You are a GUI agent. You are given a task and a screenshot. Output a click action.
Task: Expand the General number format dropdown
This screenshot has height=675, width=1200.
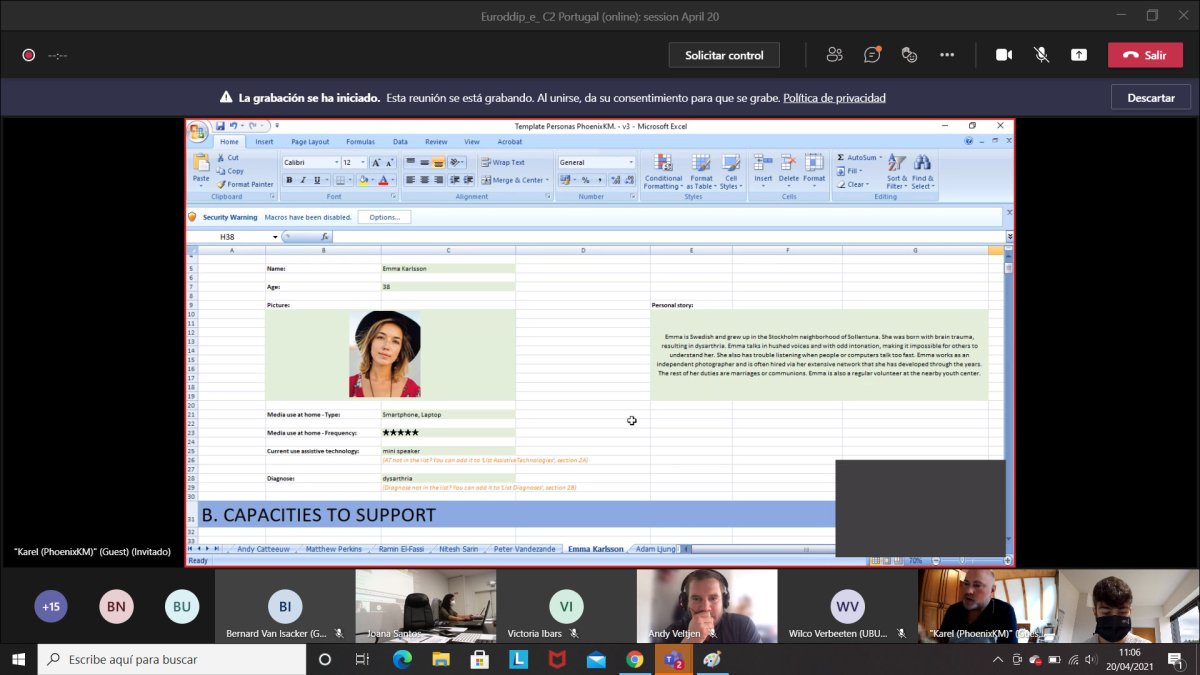pos(630,162)
